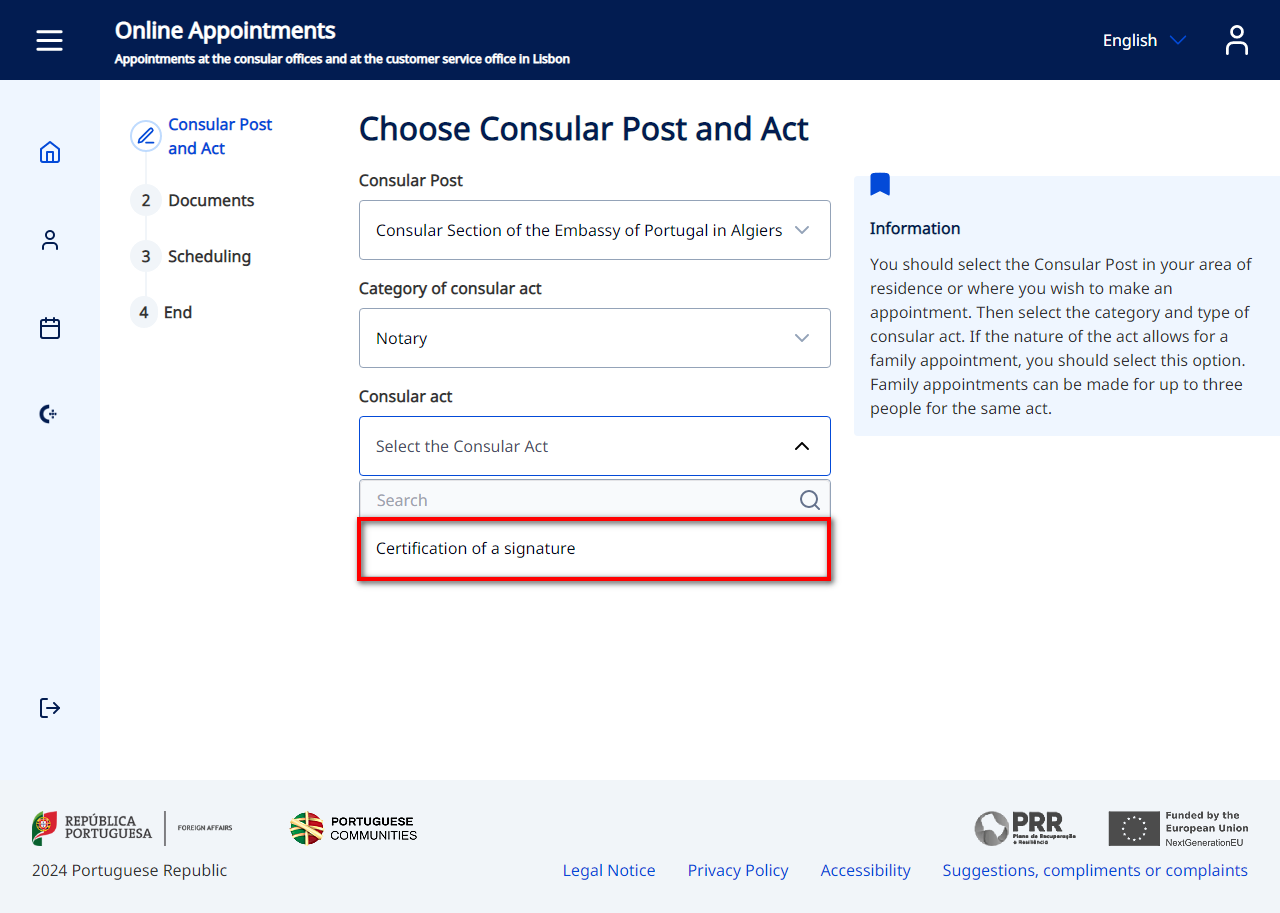Viewport: 1280px width, 913px height.
Task: Go to the Scheduling step
Action: (x=209, y=256)
